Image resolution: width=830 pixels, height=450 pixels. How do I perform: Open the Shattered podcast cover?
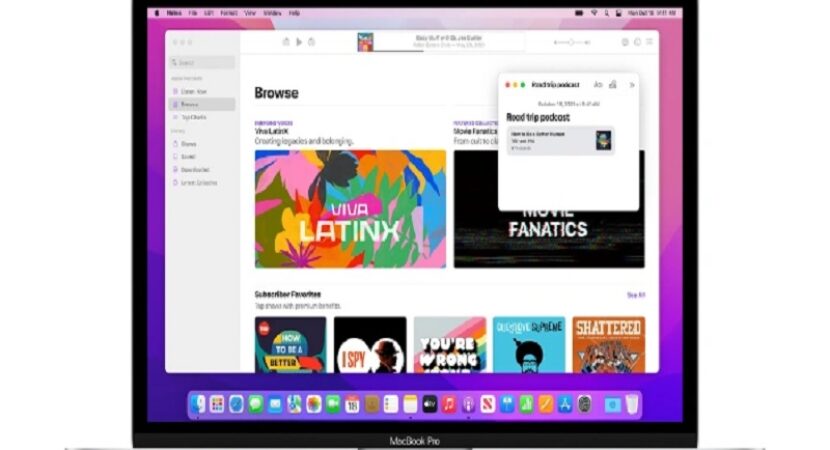click(609, 345)
